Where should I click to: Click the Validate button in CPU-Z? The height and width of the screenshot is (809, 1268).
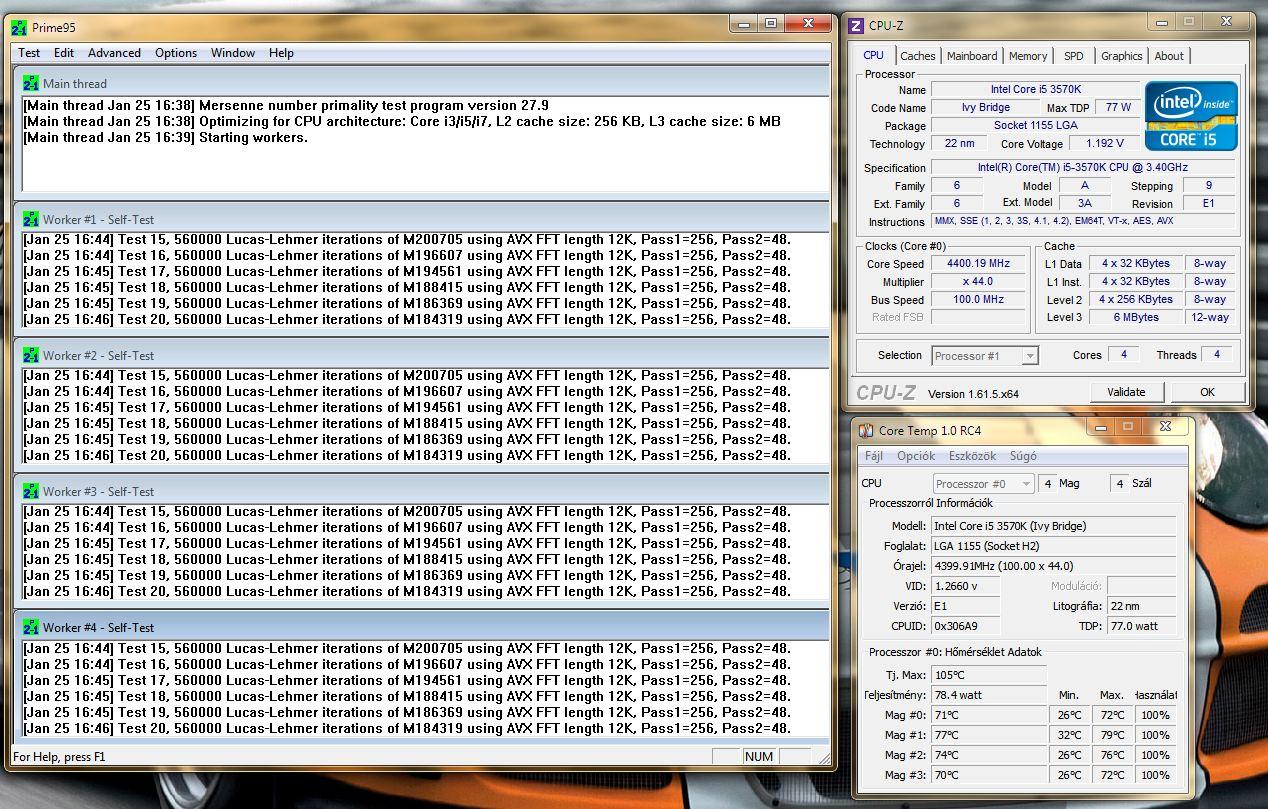click(x=1129, y=392)
